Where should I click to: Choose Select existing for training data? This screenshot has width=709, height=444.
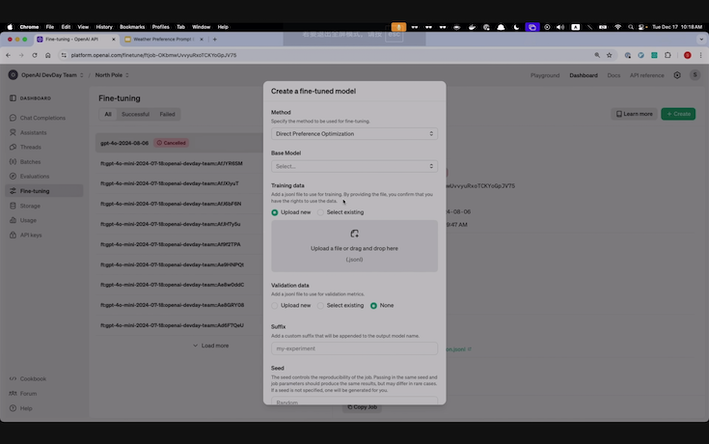(321, 212)
